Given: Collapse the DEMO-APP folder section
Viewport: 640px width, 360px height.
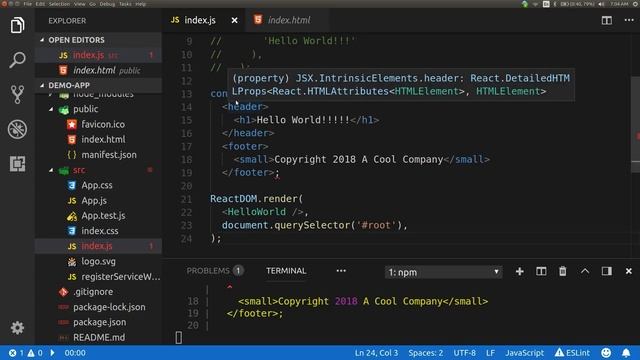Looking at the screenshot, I should click(98, 85).
